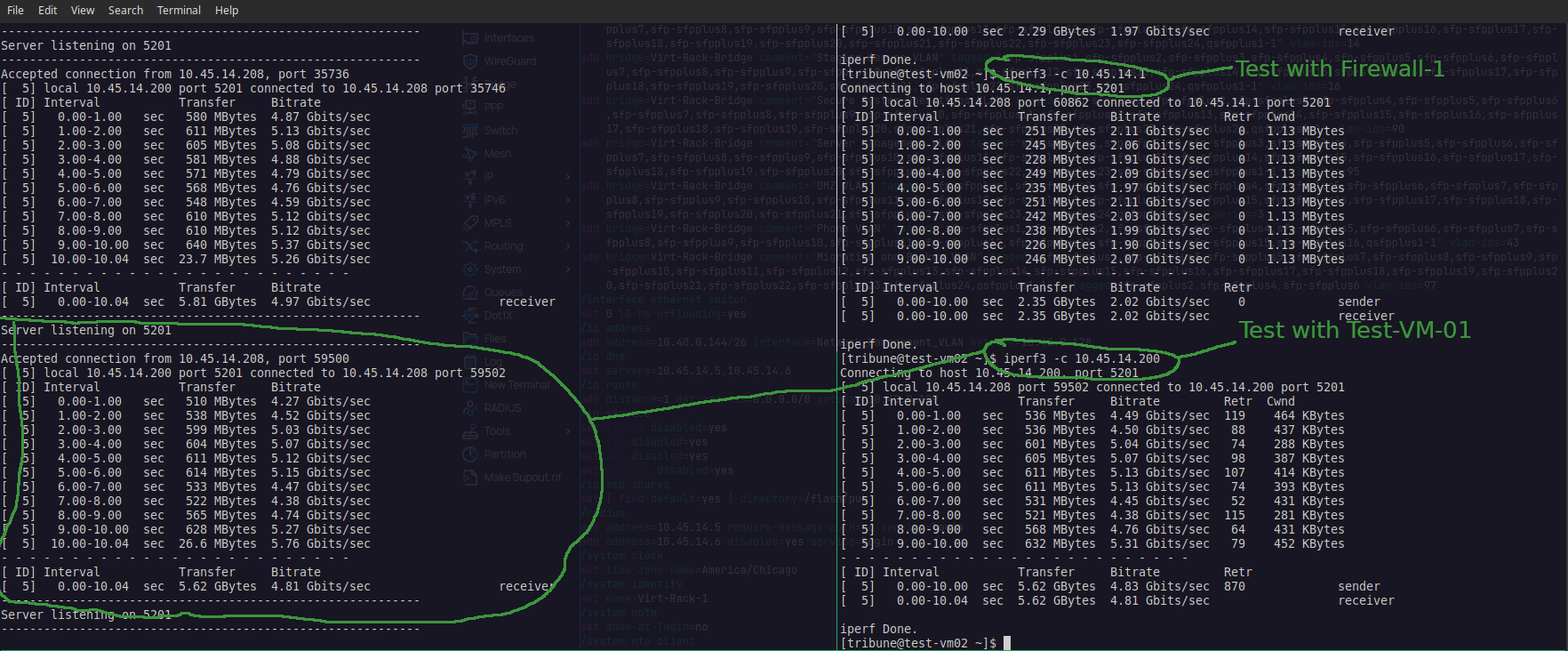This screenshot has width=1568, height=651.
Task: Click the '5.31 Gbits/sec' bitrate value
Action: [1160, 543]
